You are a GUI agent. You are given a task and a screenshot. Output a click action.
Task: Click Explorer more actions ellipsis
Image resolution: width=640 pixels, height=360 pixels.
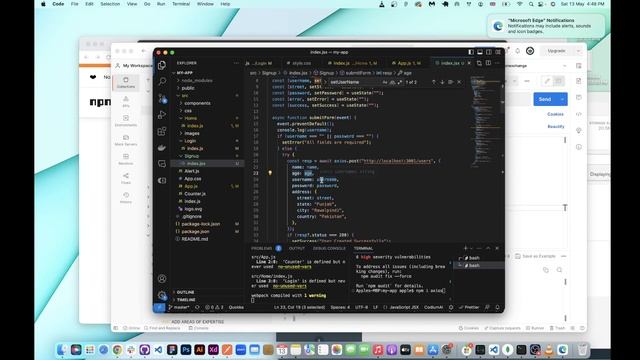[236, 63]
